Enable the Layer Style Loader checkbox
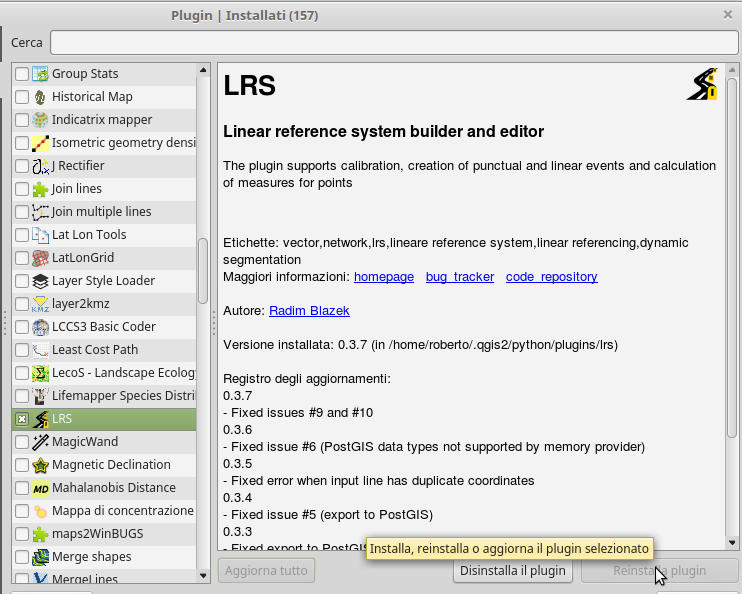This screenshot has height=594, width=742. click(x=22, y=281)
